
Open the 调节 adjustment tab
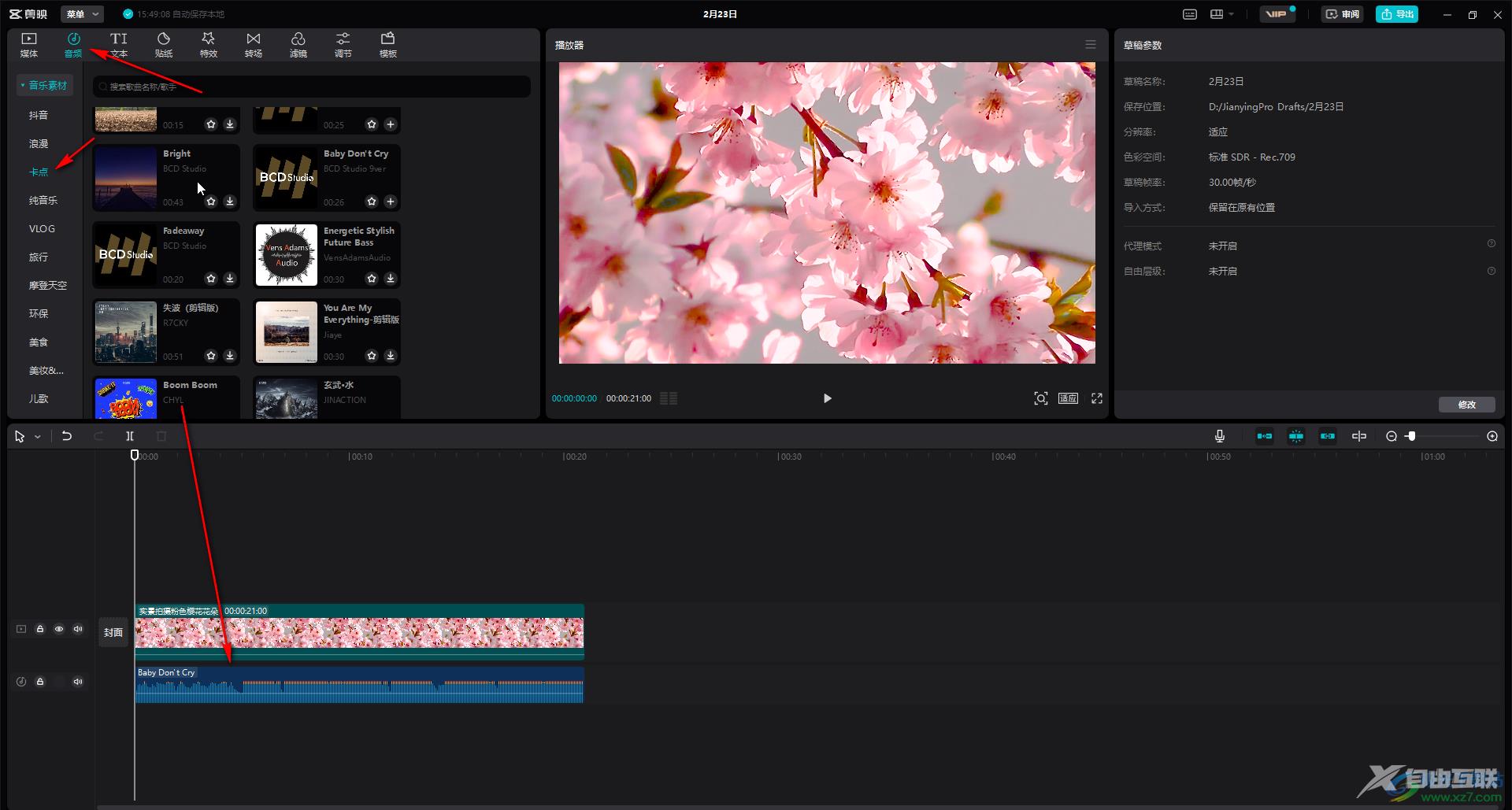[x=343, y=45]
